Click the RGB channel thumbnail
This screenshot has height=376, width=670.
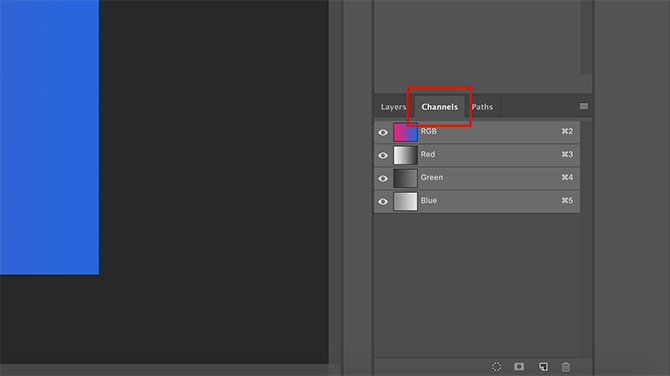(405, 132)
